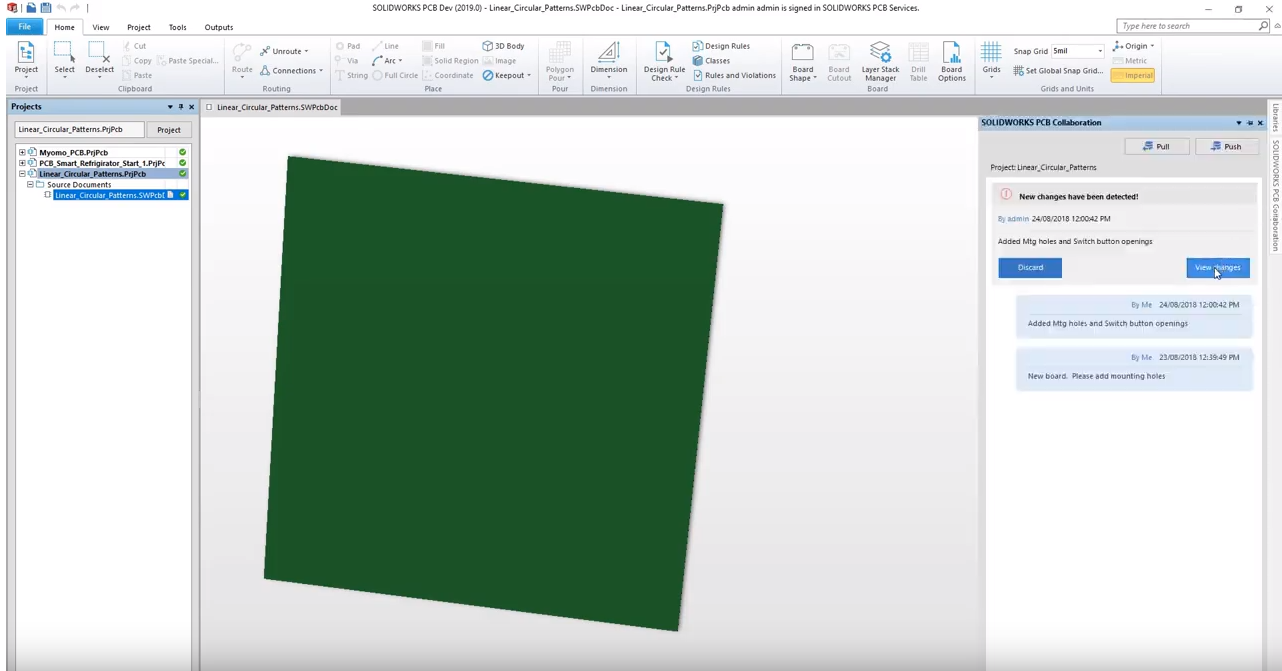Image resolution: width=1282 pixels, height=671 pixels.
Task: Open Connections in Routing group
Action: [291, 71]
